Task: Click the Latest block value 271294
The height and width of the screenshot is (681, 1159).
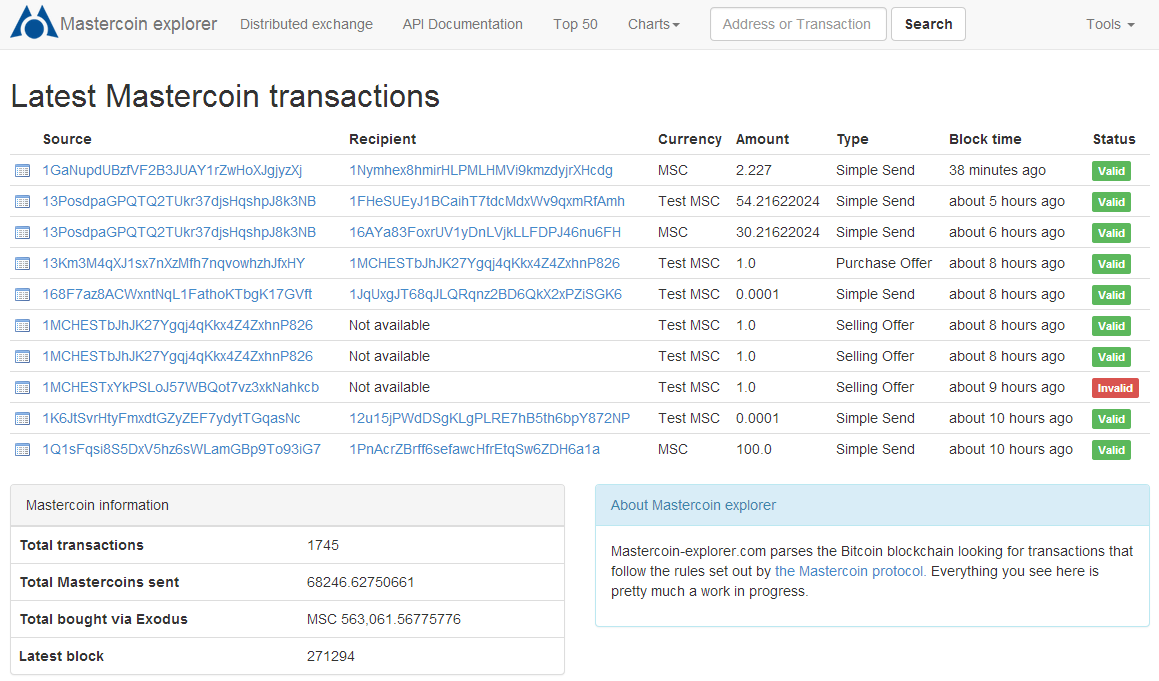Action: [330, 657]
